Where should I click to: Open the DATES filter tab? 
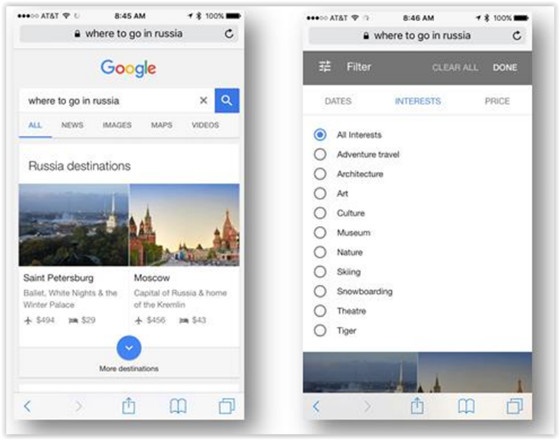point(338,101)
